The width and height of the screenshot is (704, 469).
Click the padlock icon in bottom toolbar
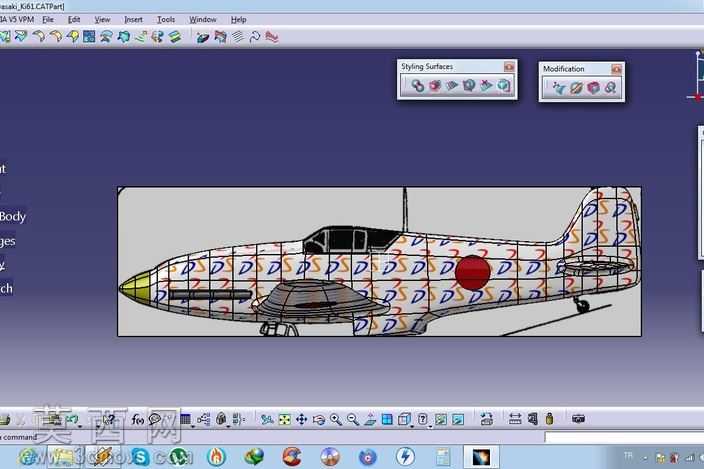220,420
